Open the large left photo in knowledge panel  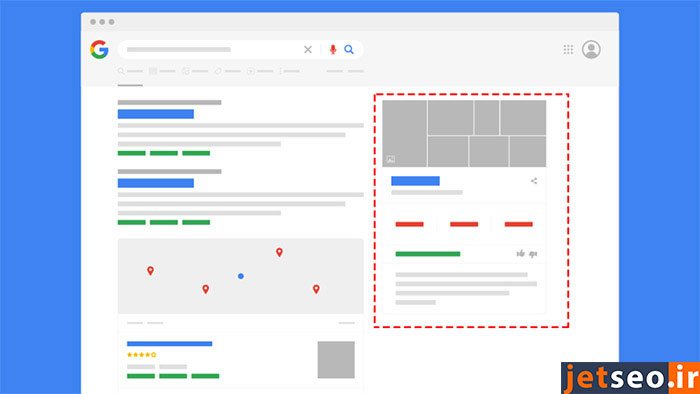[404, 133]
